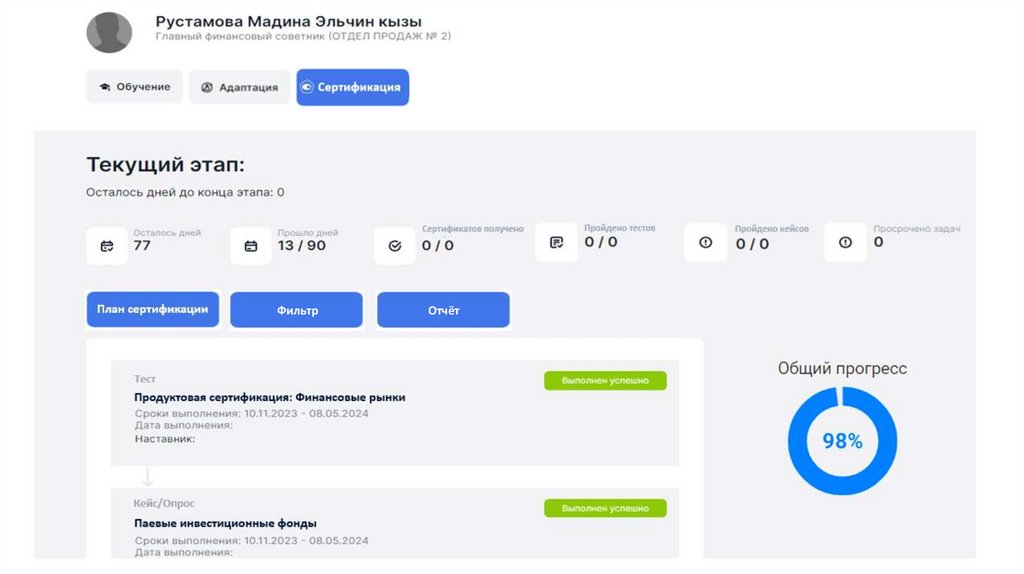
Task: Open the Сертификация tab
Action: click(352, 87)
